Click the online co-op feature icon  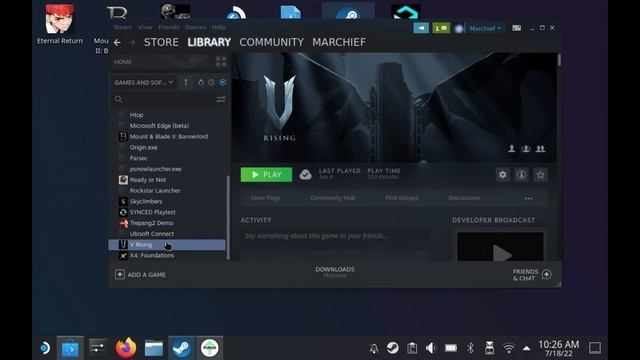pyautogui.click(x=526, y=149)
